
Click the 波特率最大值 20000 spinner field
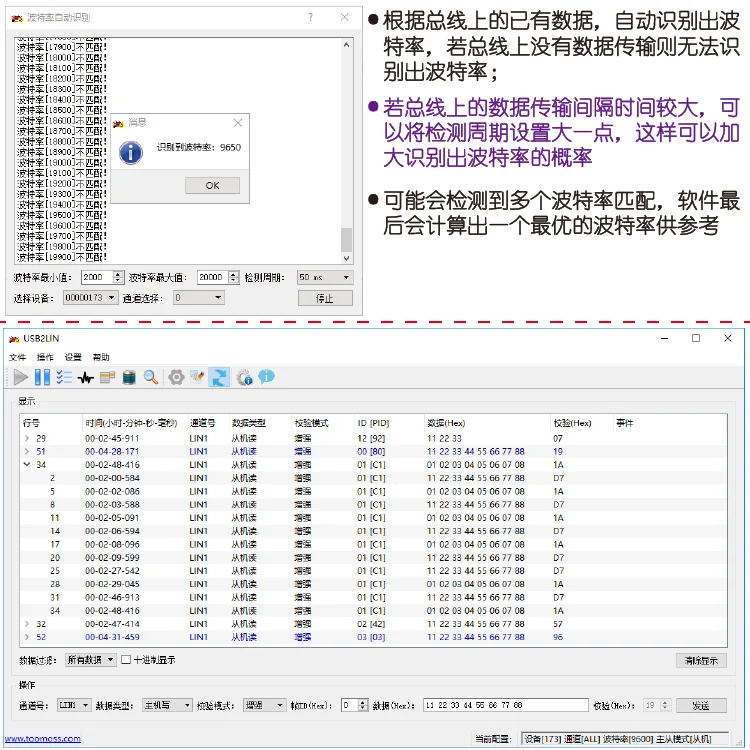click(x=218, y=277)
